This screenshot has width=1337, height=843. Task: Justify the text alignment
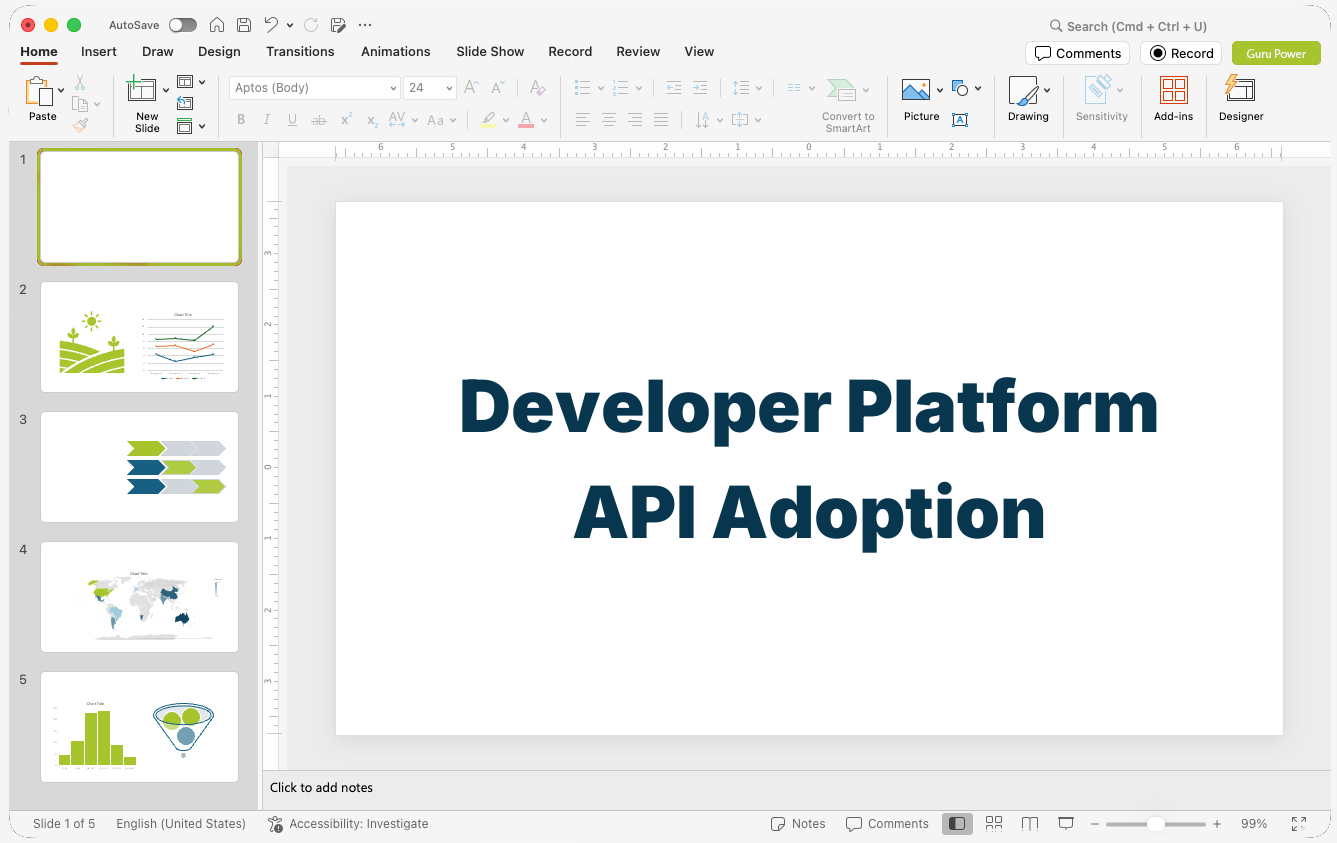661,120
